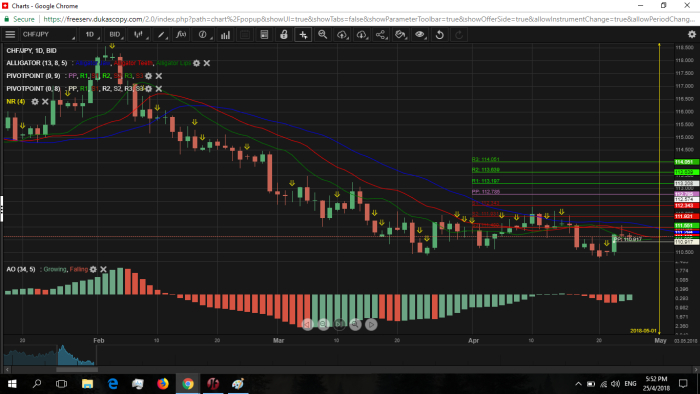Image resolution: width=700 pixels, height=394 pixels.
Task: Expand the 1D period dropdown
Action: (x=91, y=34)
